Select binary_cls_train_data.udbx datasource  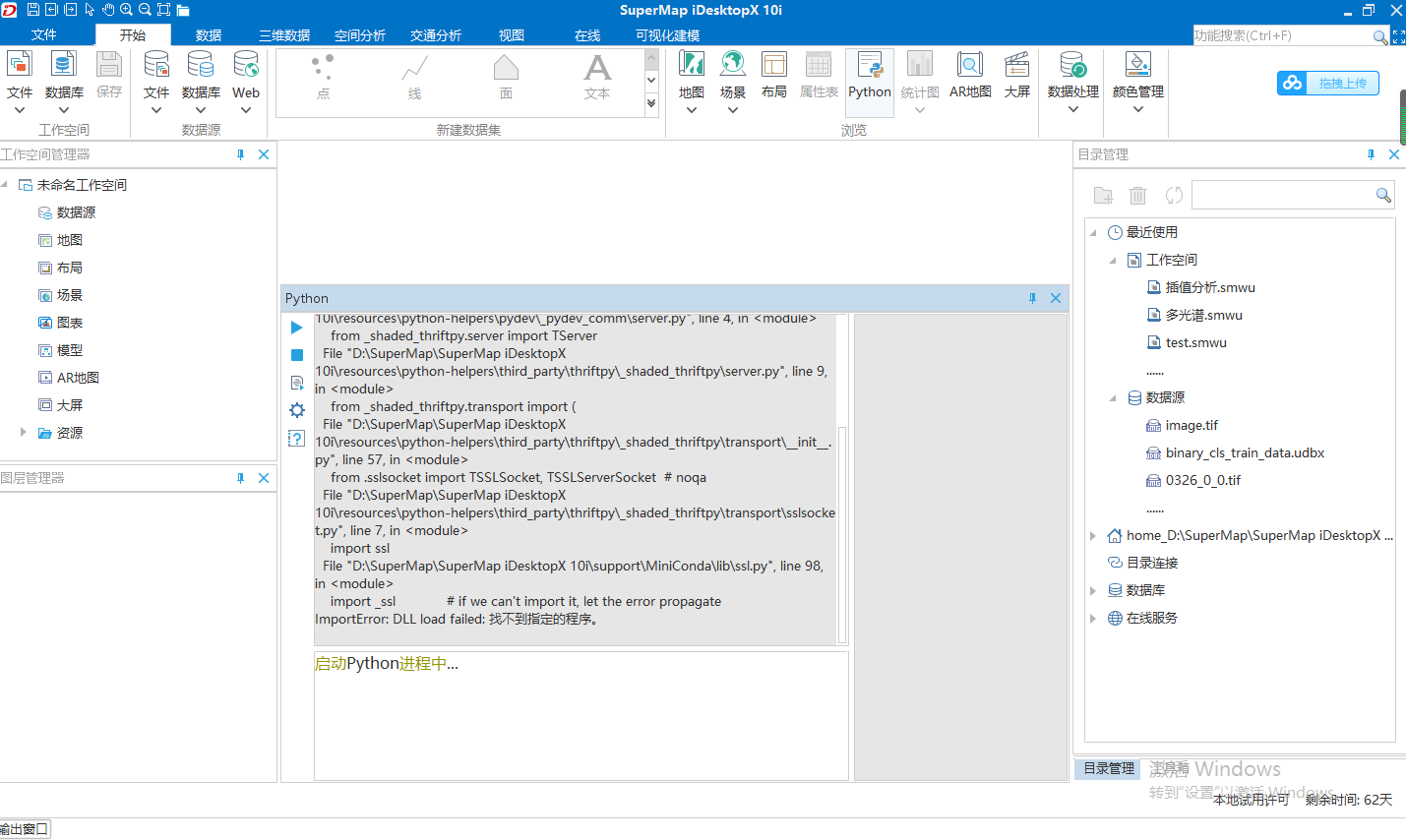pyautogui.click(x=1245, y=452)
